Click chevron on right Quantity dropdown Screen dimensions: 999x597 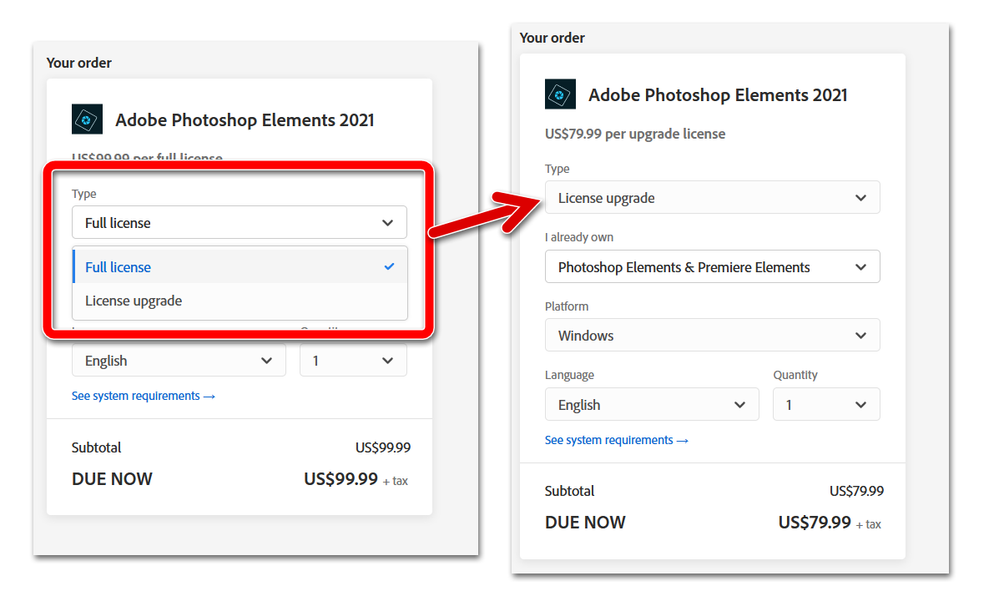[x=861, y=405]
